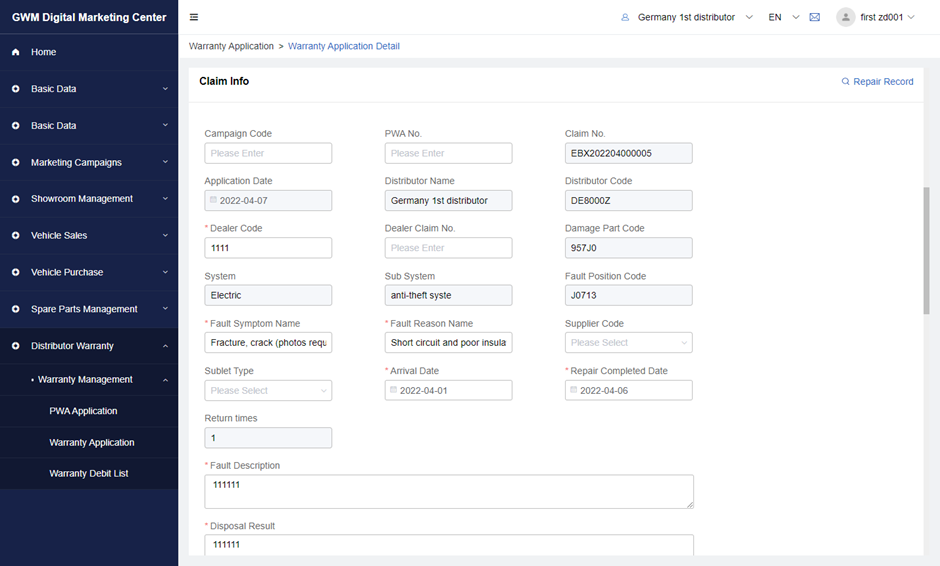Click the Warranty Application breadcrumb link
This screenshot has height=566, width=940.
tap(231, 46)
